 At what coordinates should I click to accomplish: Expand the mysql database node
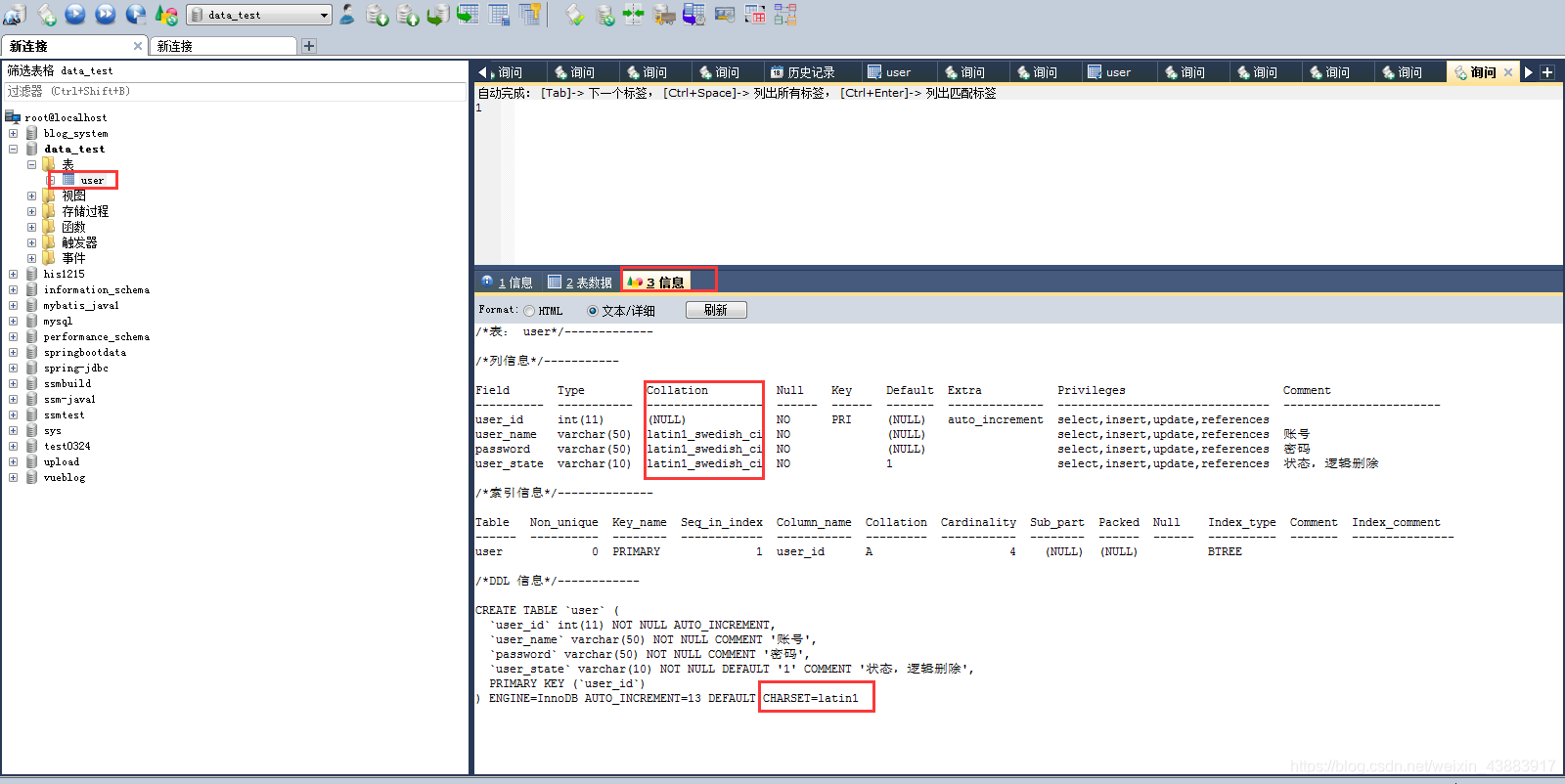13,321
